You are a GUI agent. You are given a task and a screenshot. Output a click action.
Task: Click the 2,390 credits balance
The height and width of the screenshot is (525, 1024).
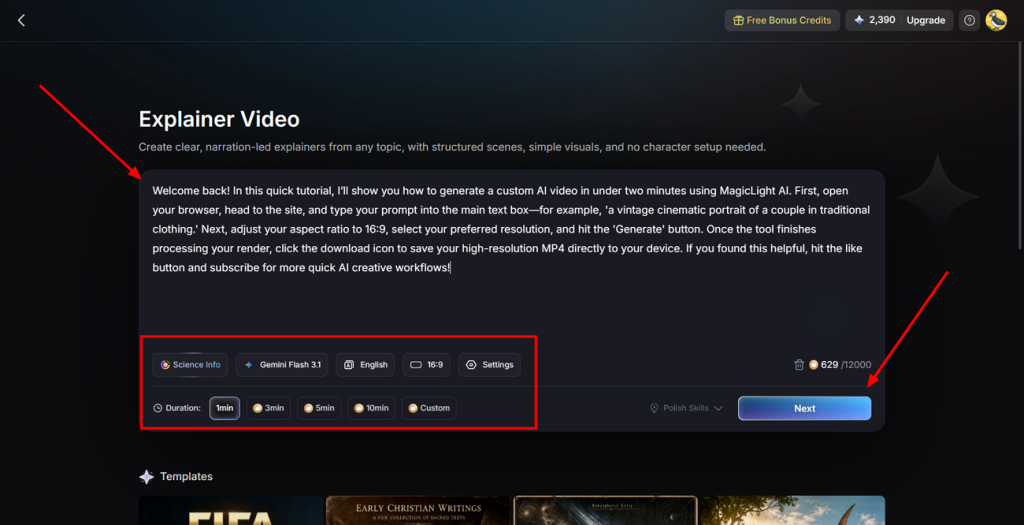point(882,20)
